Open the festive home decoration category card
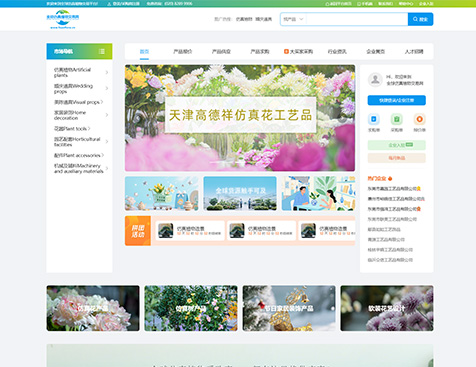 point(289,308)
